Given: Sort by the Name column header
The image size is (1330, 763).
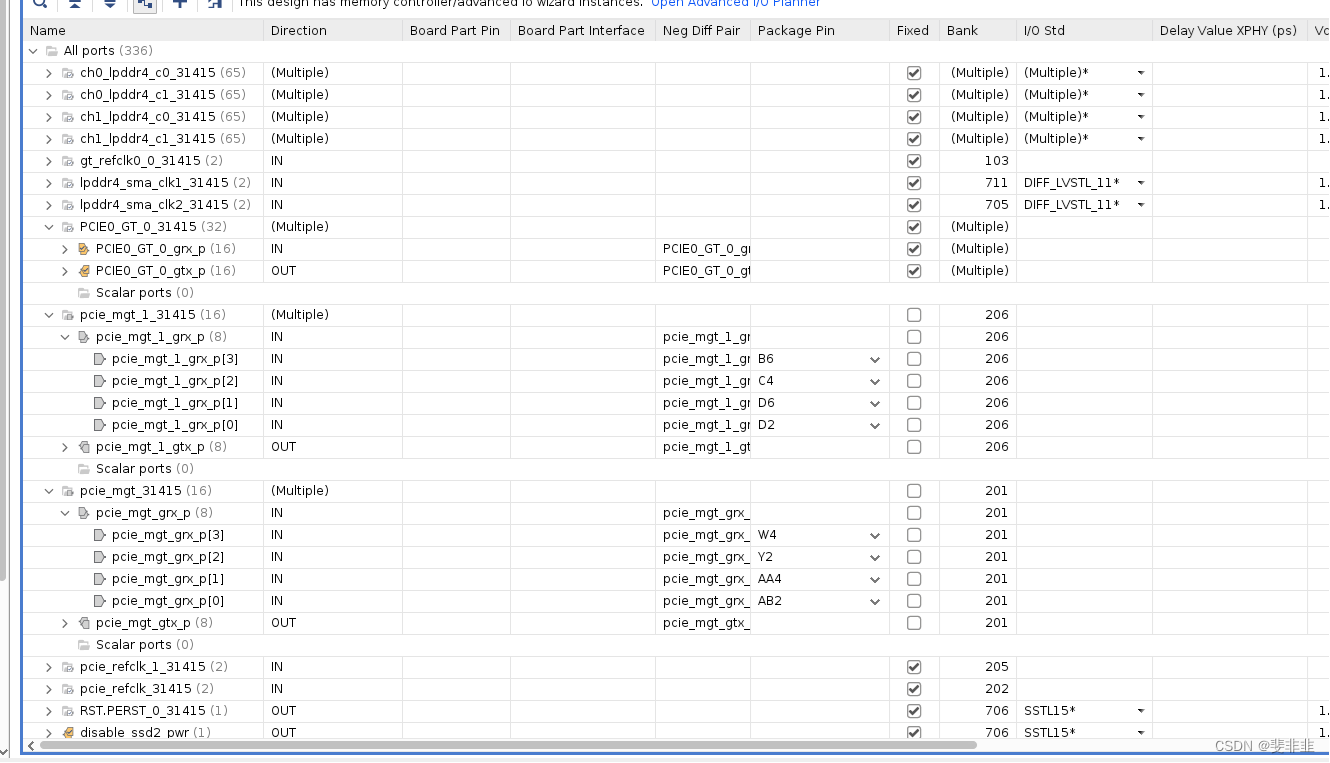Looking at the screenshot, I should pos(143,30).
